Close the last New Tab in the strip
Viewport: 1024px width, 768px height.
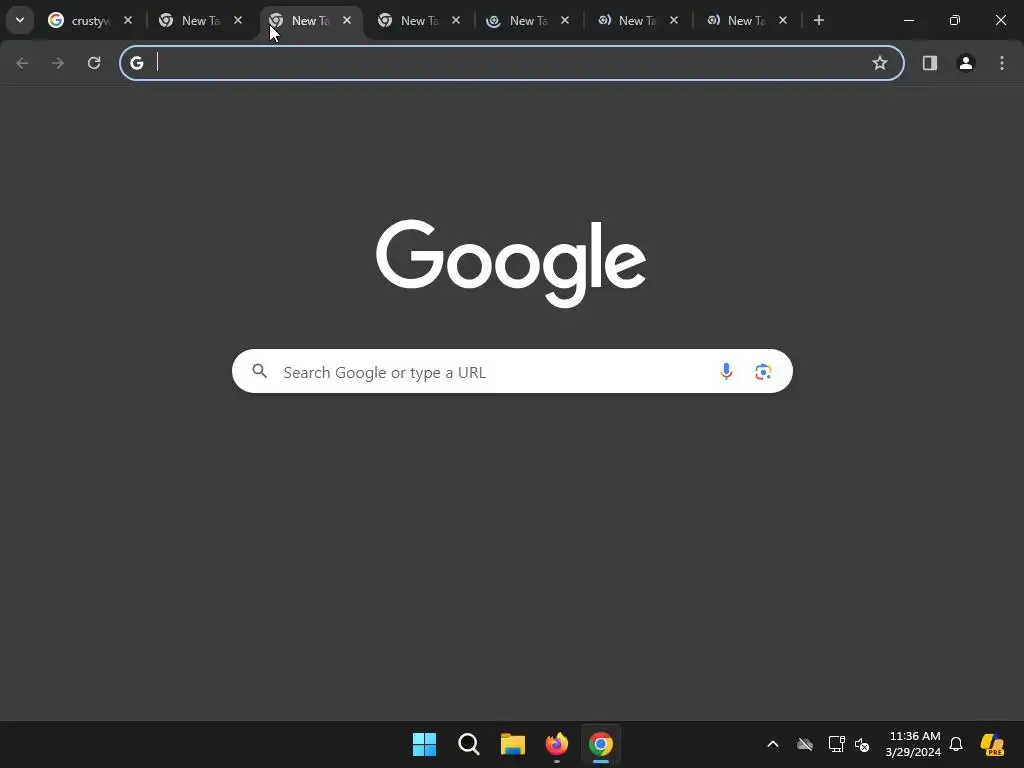click(x=783, y=20)
